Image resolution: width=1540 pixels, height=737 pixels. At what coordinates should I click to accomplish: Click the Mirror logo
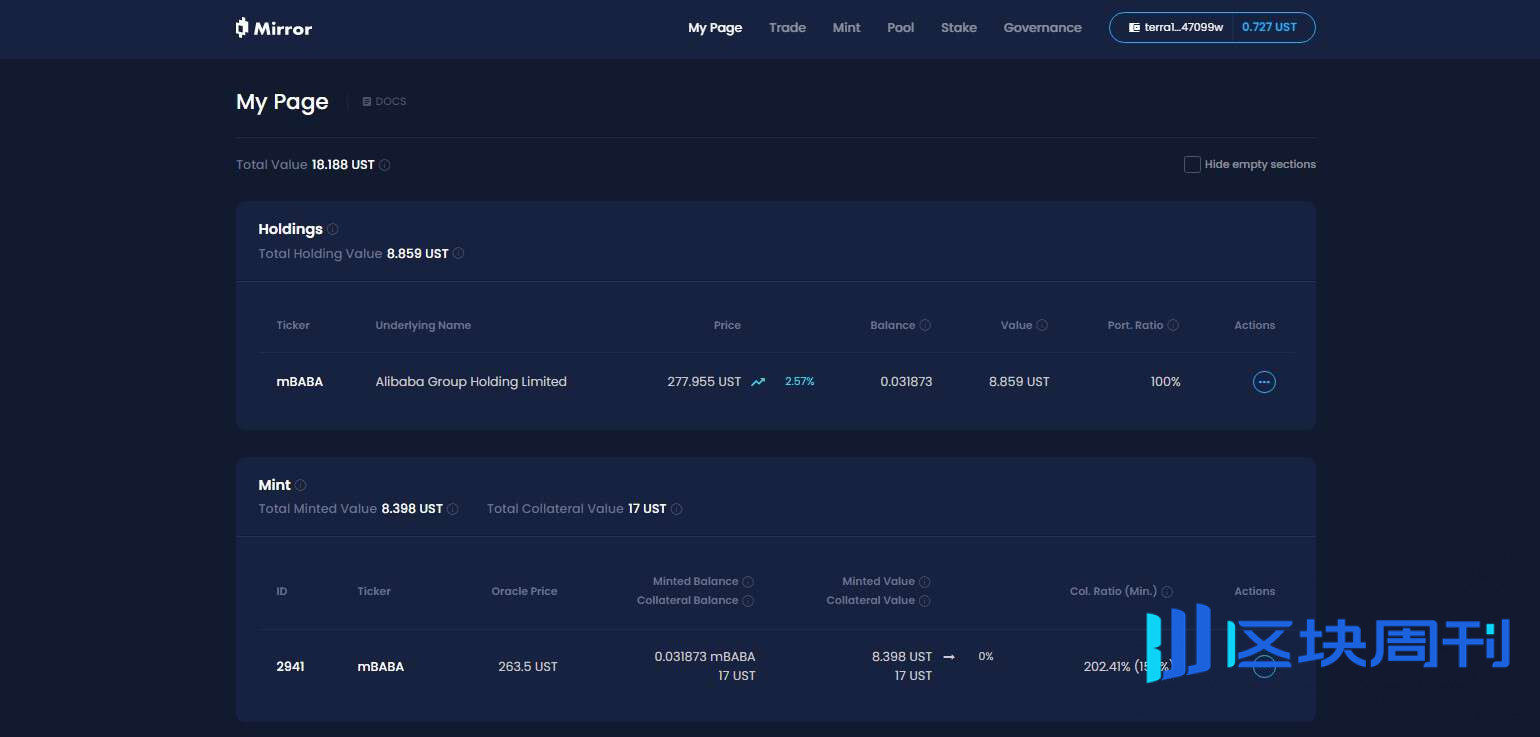(274, 28)
